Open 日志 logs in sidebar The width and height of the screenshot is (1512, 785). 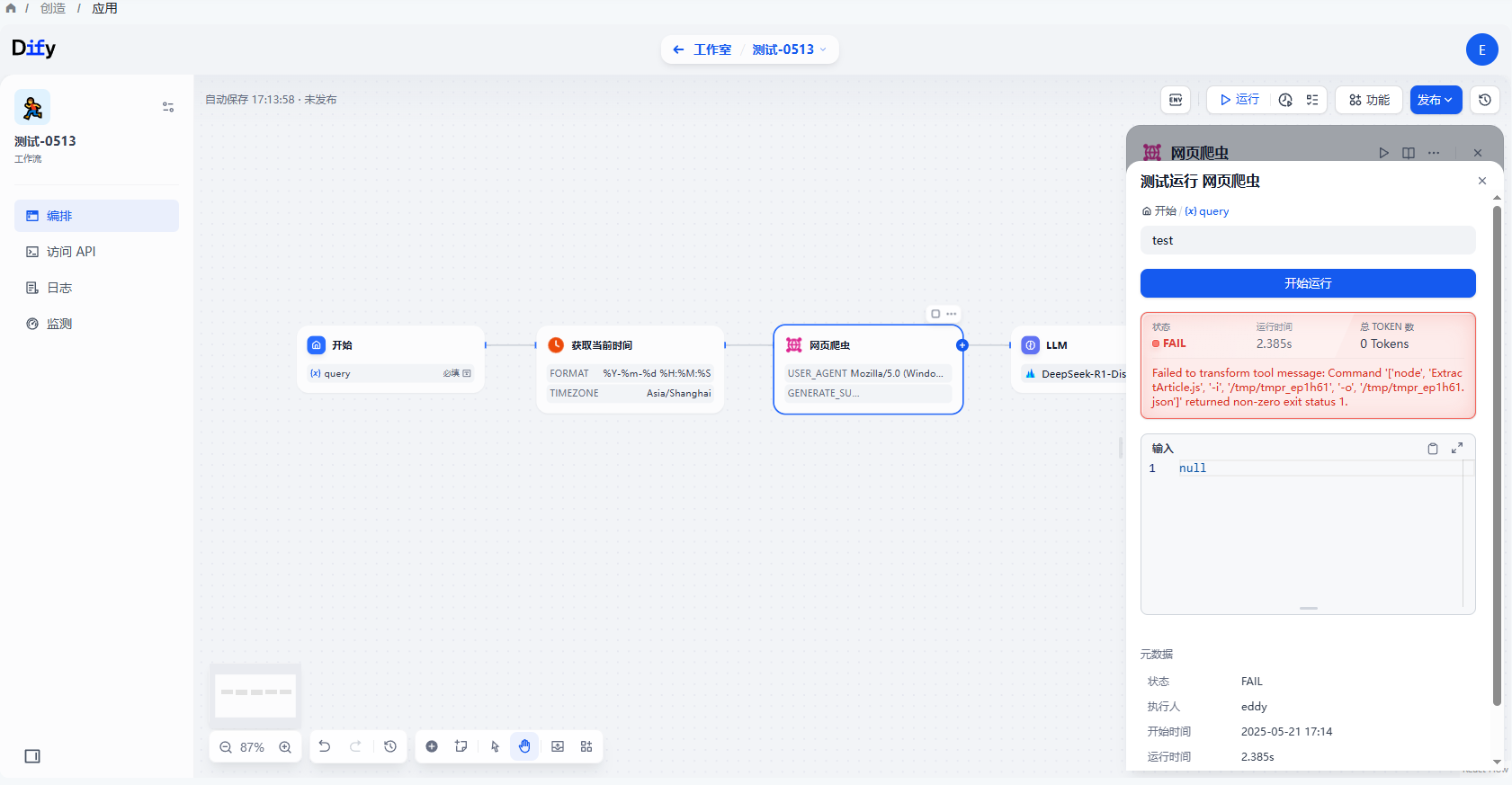point(96,288)
